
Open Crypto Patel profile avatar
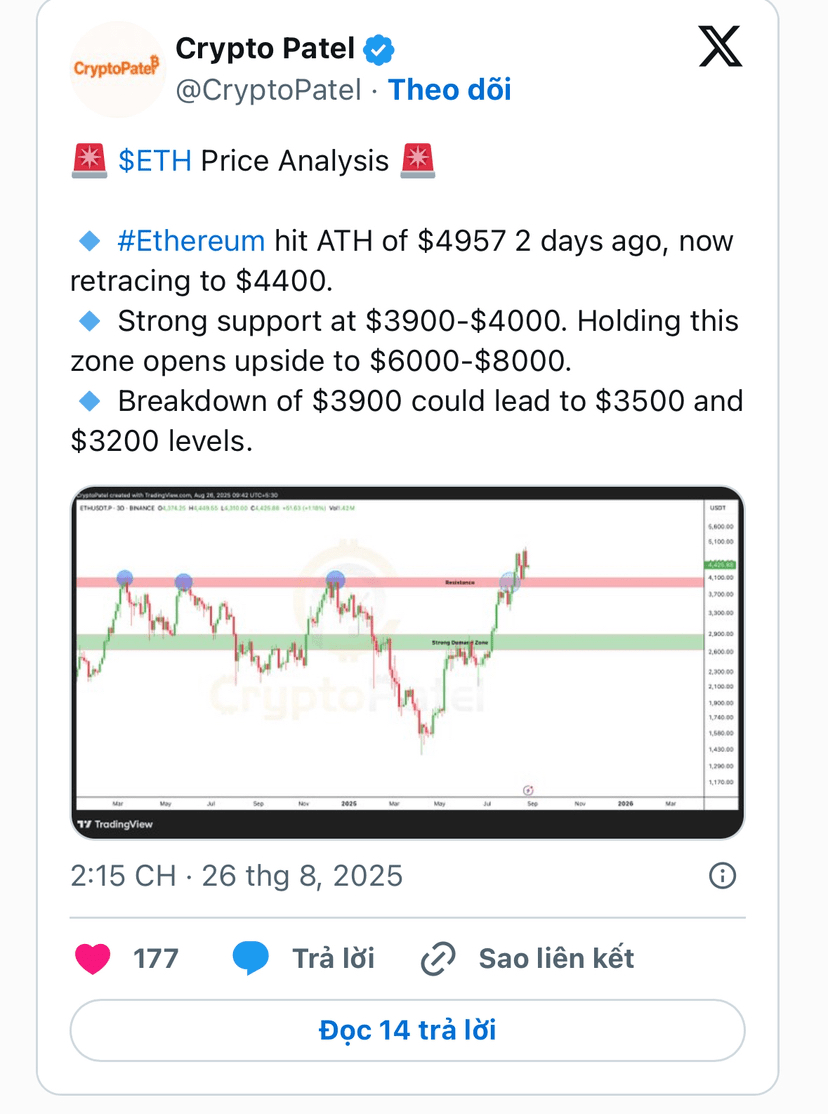coord(117,69)
